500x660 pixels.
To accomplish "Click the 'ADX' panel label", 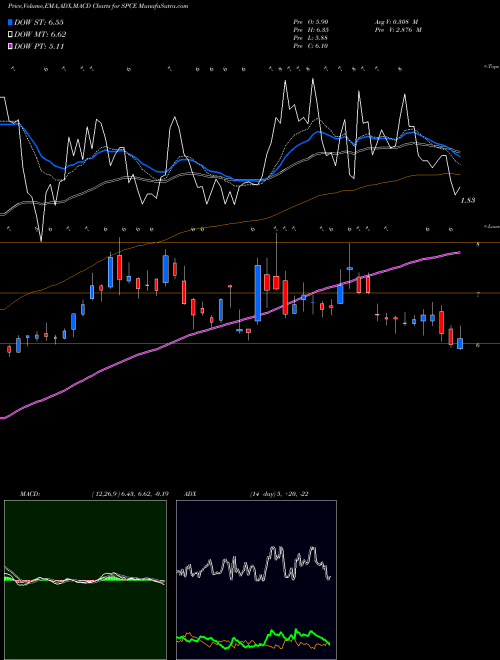I will pos(190,494).
